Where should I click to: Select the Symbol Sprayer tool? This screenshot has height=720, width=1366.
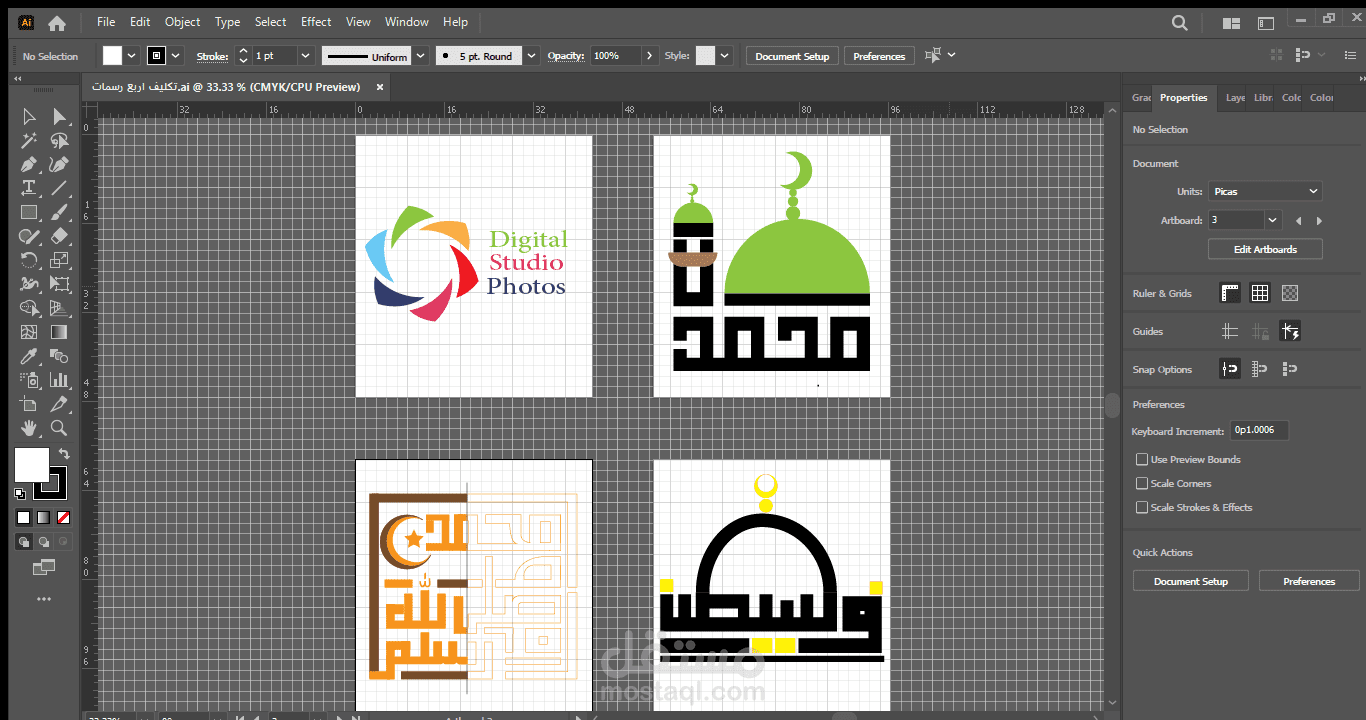tap(29, 380)
